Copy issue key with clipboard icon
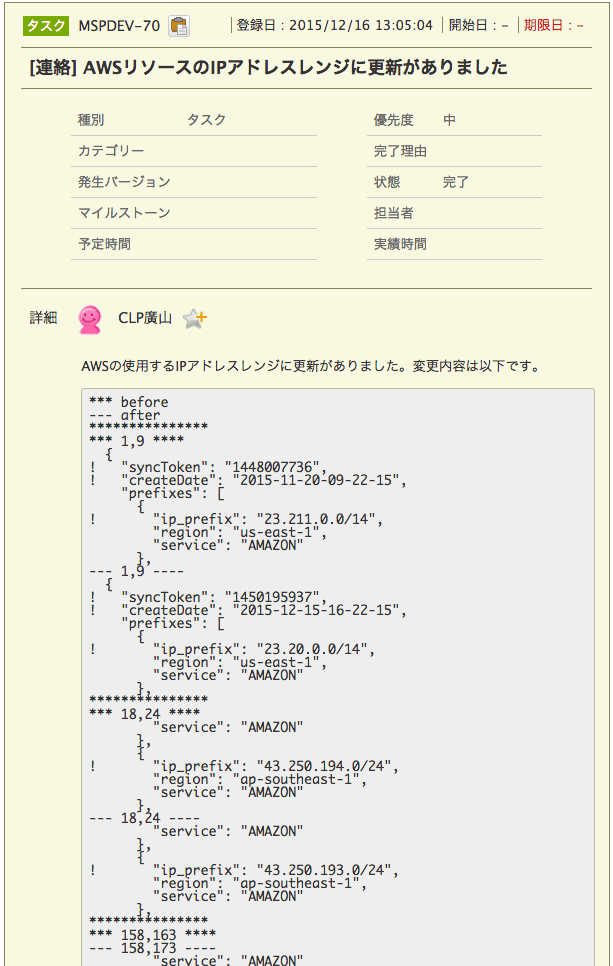613x966 pixels. pos(179,26)
